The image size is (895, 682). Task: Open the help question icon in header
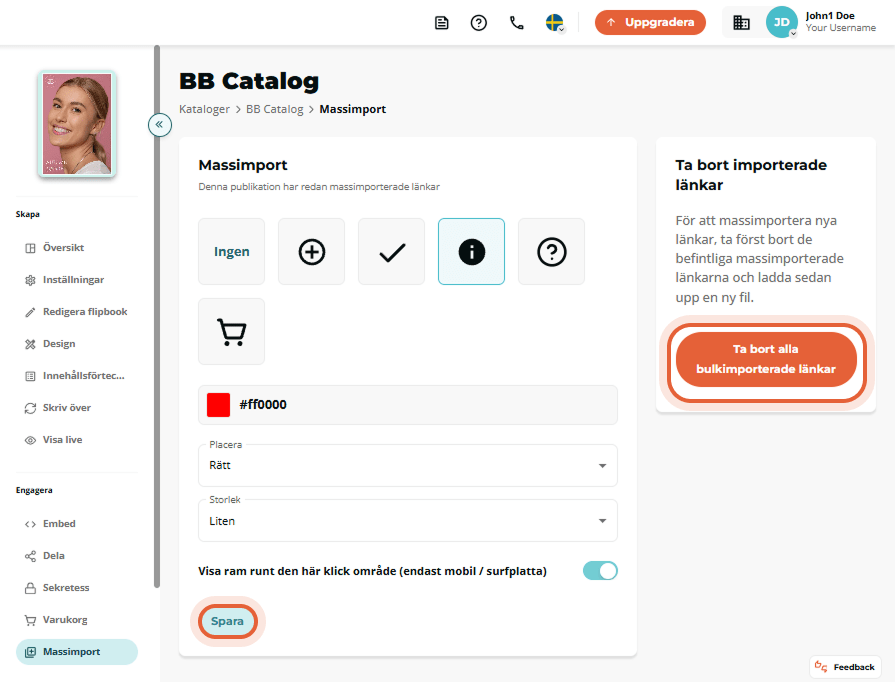[x=479, y=23]
